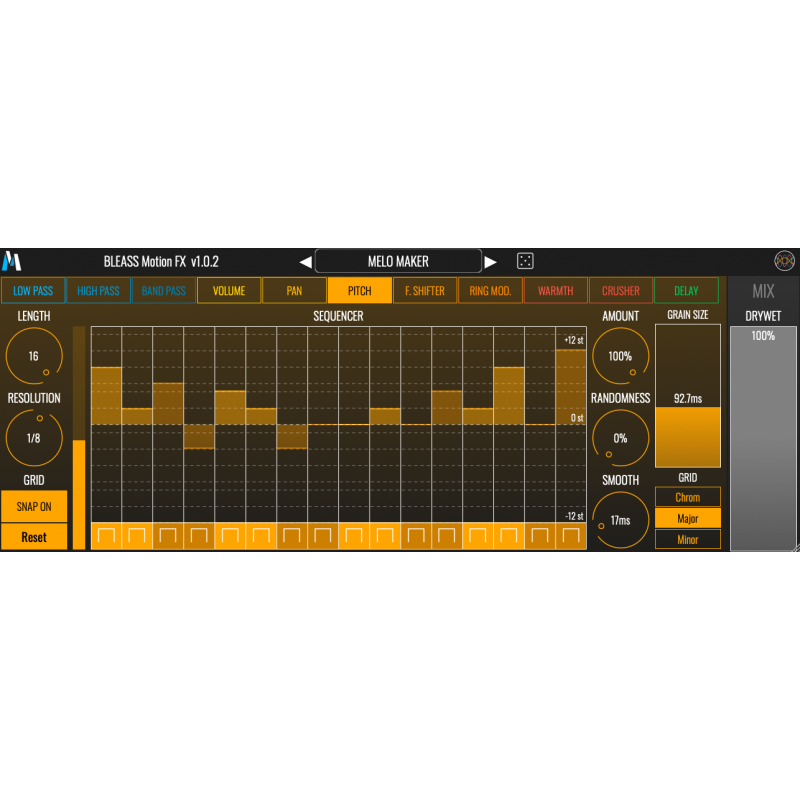Open the LENGTH value selector showing 16
Viewport: 800px width, 800px height.
point(34,356)
